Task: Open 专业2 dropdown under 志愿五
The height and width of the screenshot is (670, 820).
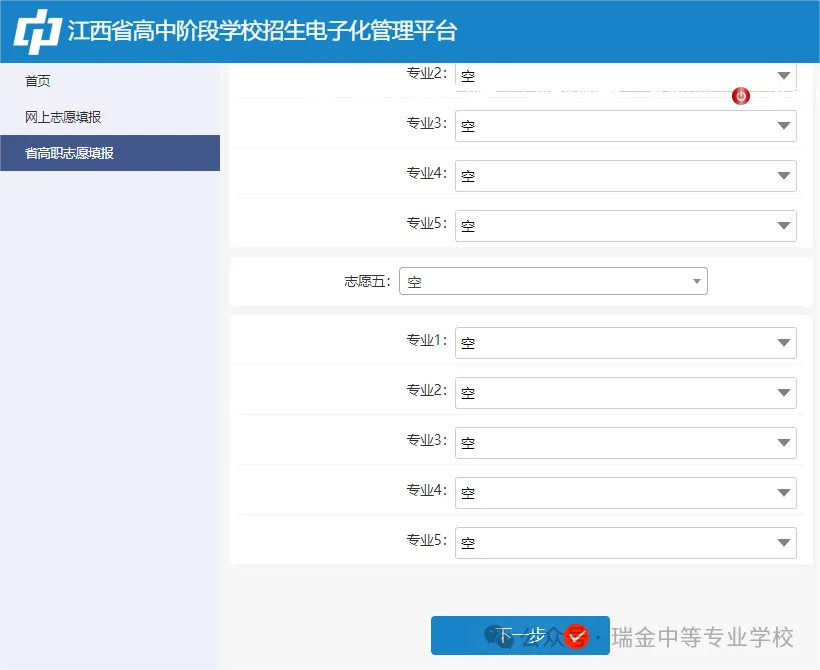Action: click(626, 393)
